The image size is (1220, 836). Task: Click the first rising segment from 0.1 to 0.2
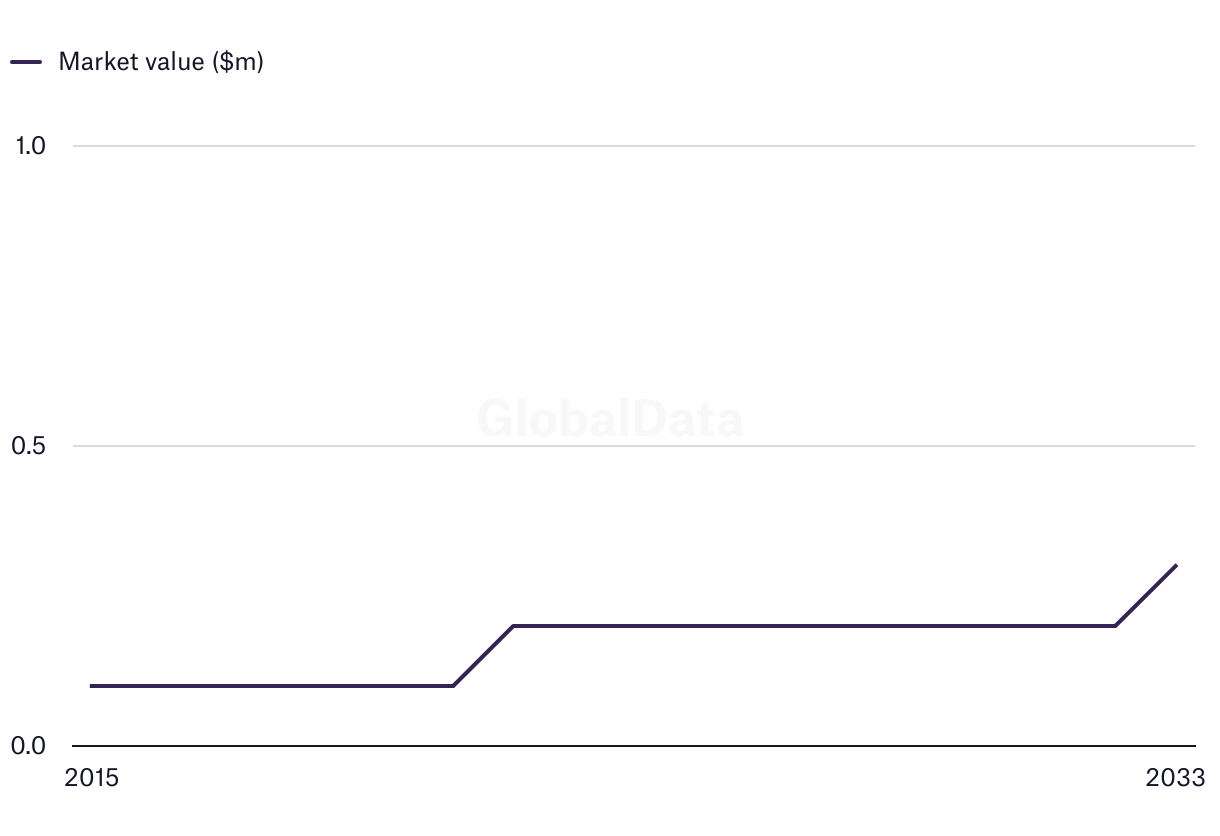483,656
